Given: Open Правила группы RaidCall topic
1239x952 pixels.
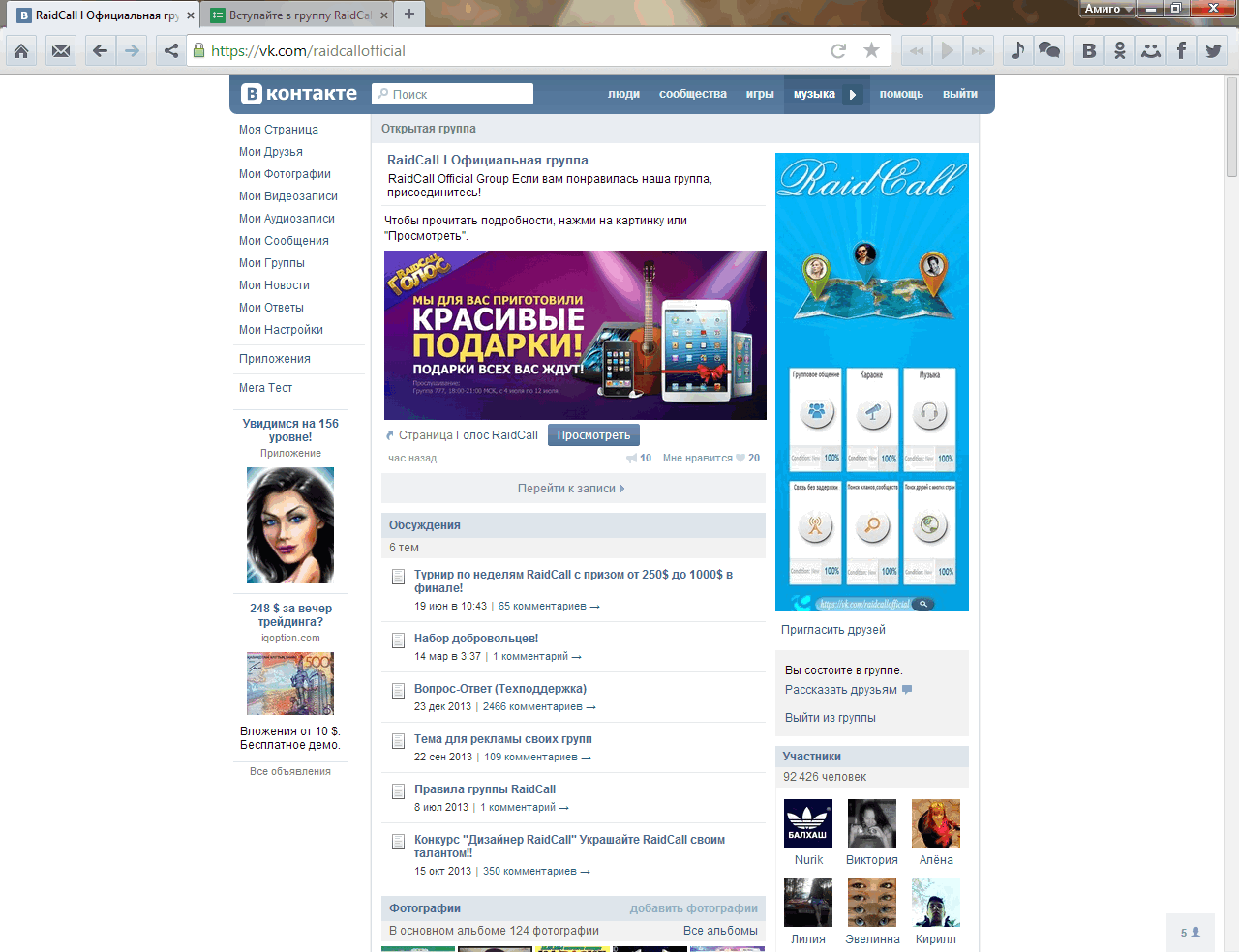Looking at the screenshot, I should click(485, 789).
